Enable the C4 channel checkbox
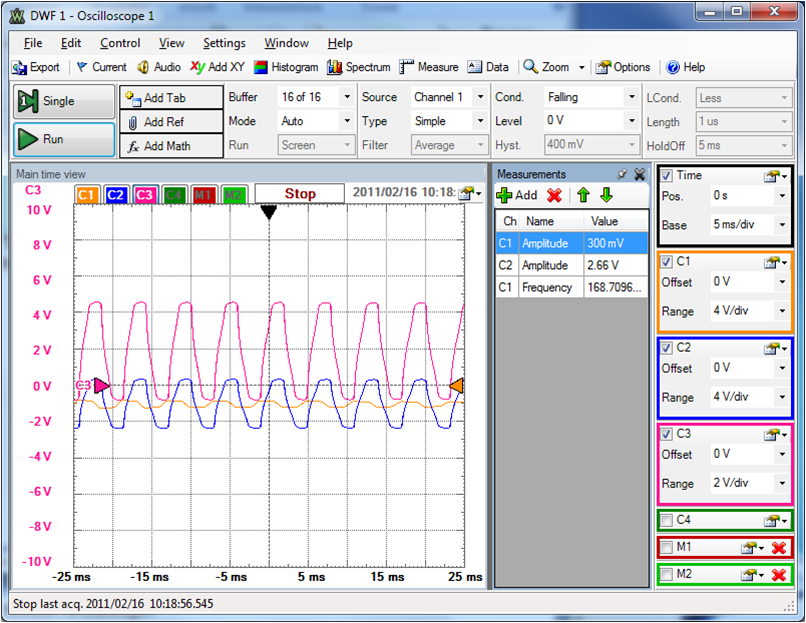The height and width of the screenshot is (623, 806). pyautogui.click(x=667, y=520)
